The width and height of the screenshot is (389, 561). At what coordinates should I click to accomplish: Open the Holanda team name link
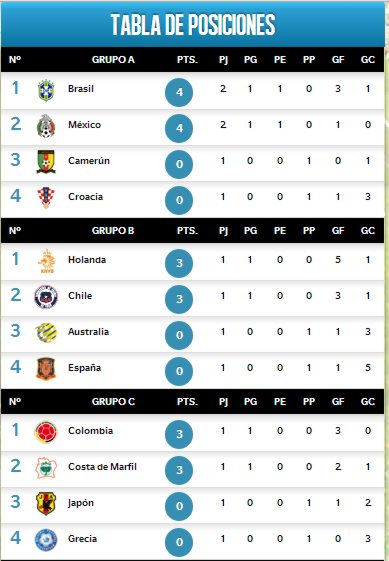click(x=87, y=260)
